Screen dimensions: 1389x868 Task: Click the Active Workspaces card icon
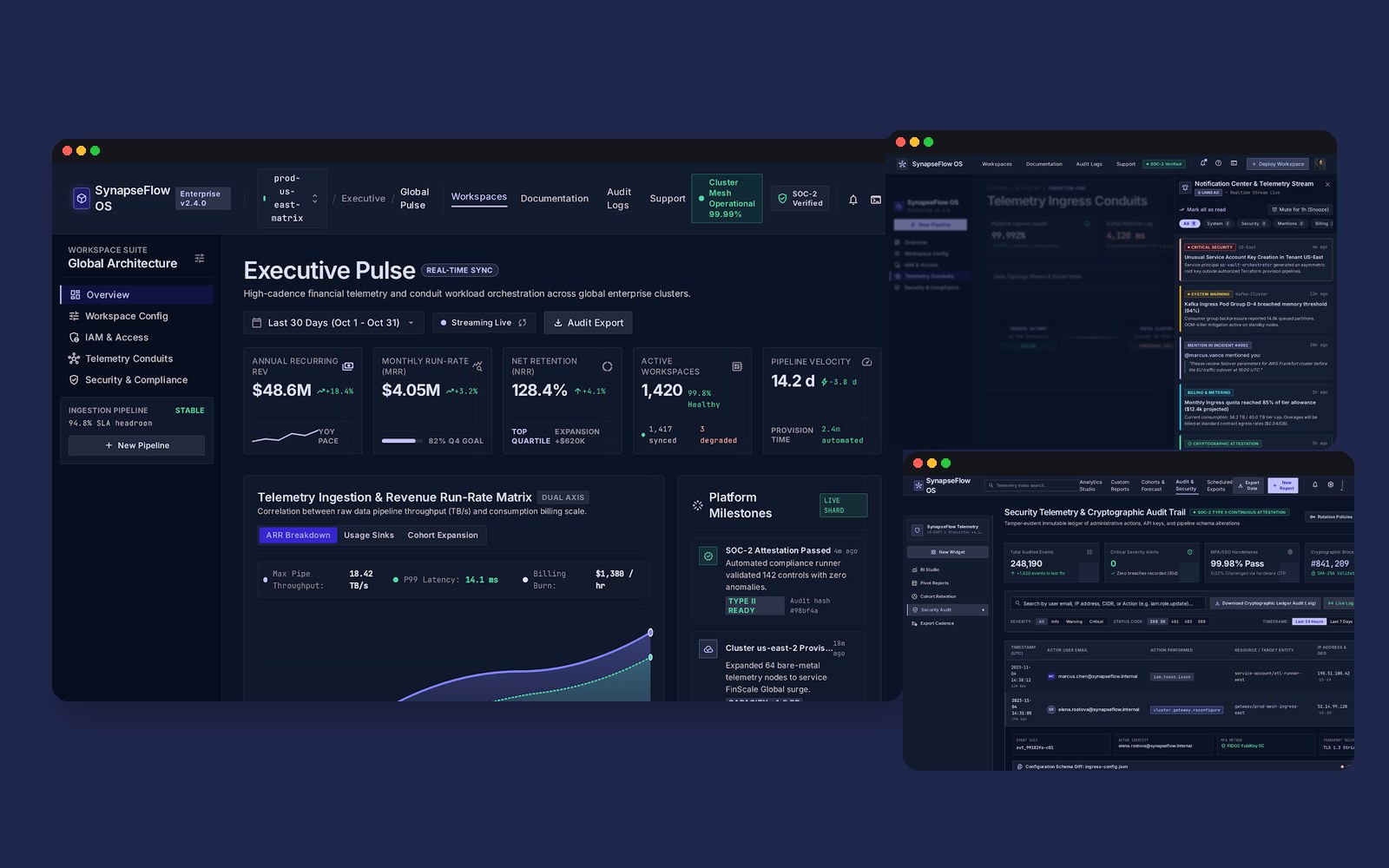pyautogui.click(x=737, y=366)
